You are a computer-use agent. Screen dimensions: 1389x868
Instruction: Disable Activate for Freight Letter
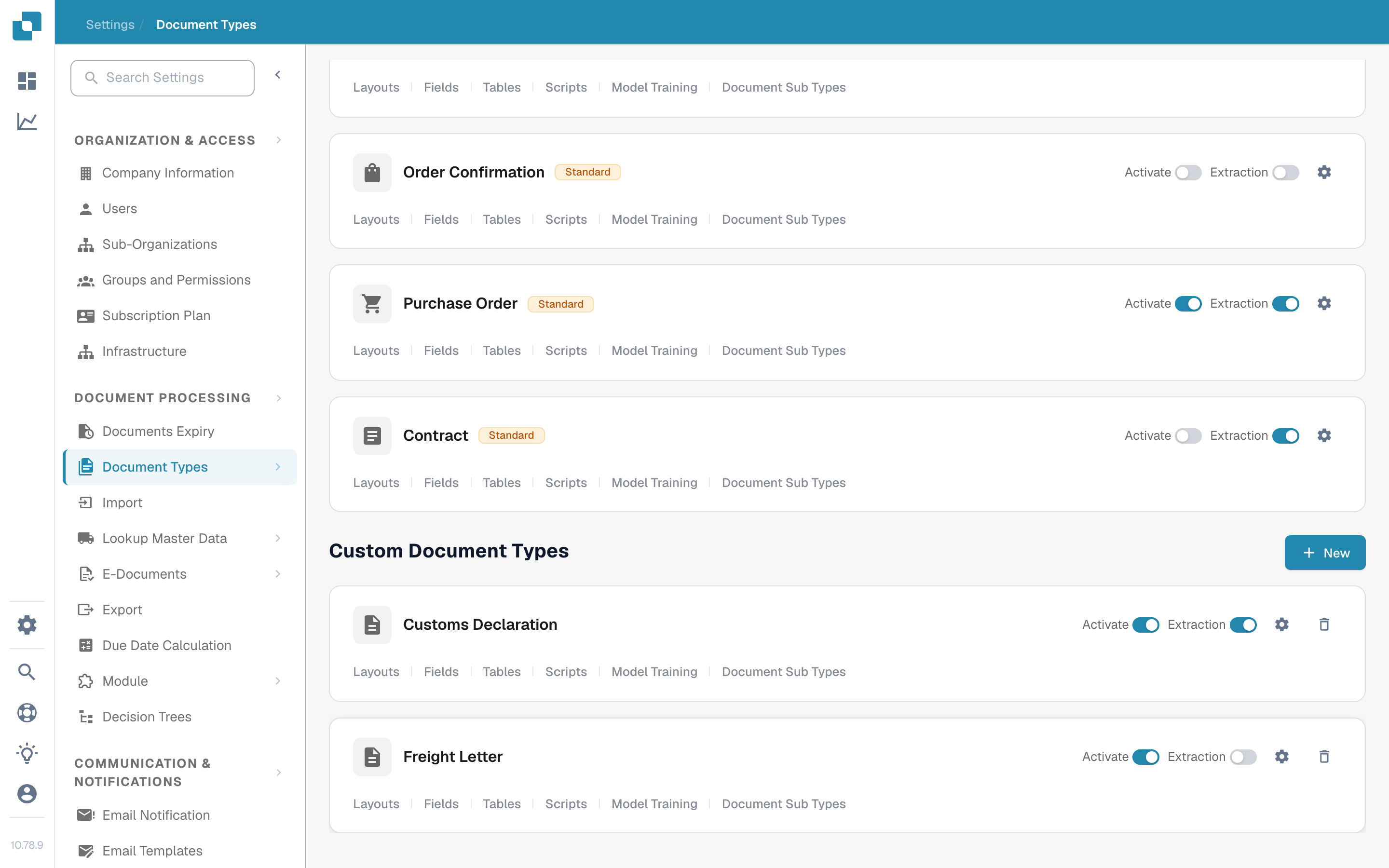(x=1145, y=757)
